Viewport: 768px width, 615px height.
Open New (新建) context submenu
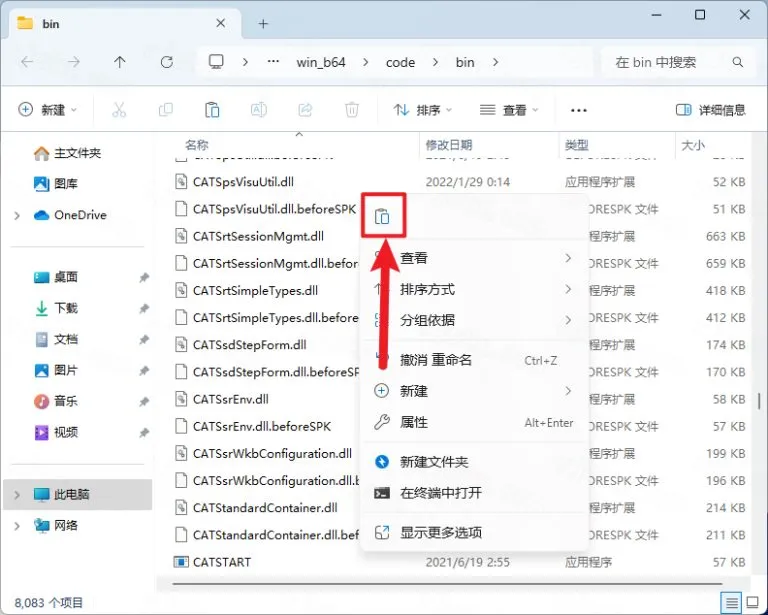[x=474, y=391]
